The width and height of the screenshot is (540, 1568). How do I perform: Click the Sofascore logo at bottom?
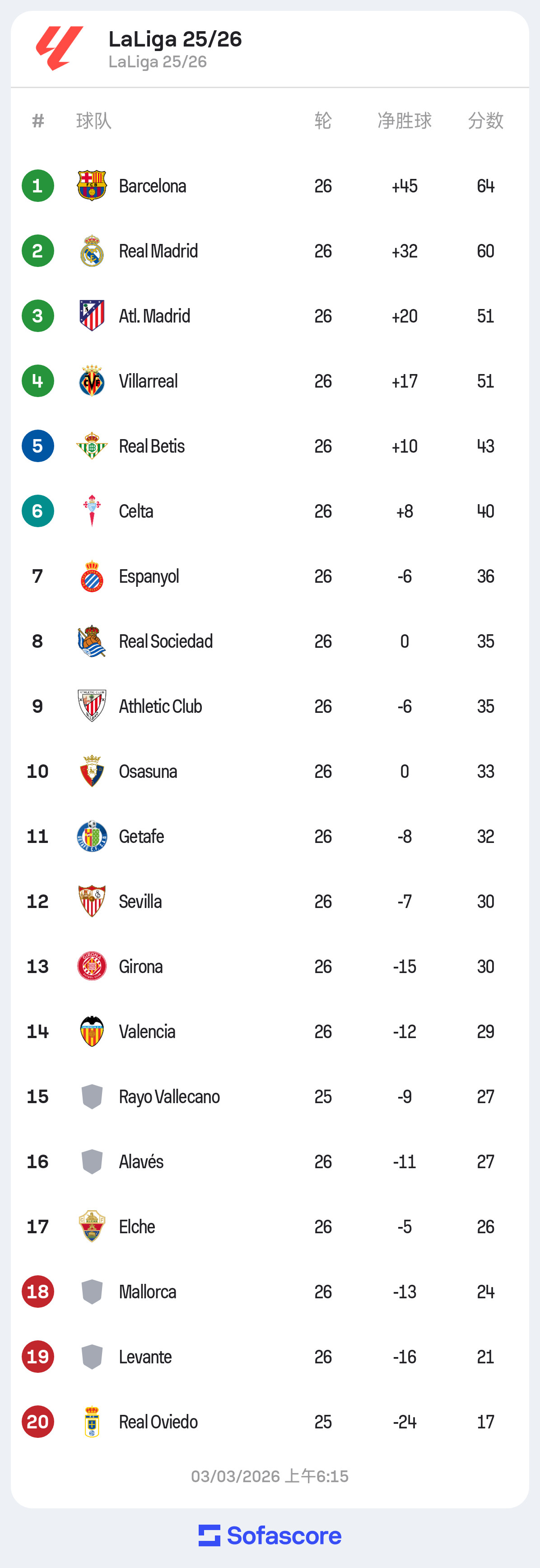pyautogui.click(x=270, y=1536)
